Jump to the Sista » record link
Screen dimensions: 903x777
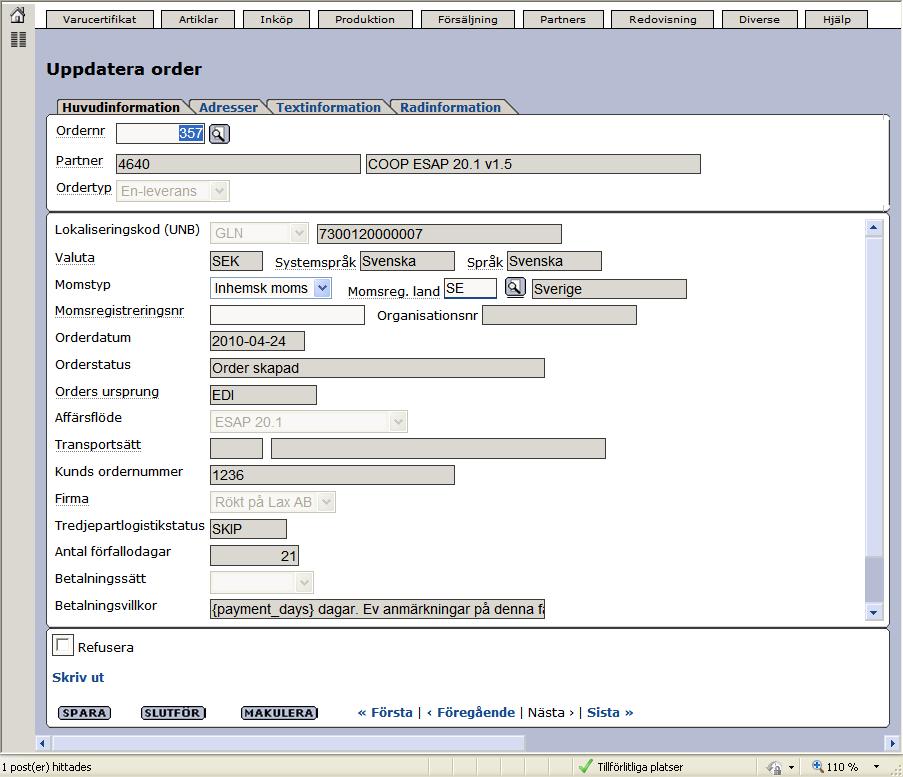[610, 712]
